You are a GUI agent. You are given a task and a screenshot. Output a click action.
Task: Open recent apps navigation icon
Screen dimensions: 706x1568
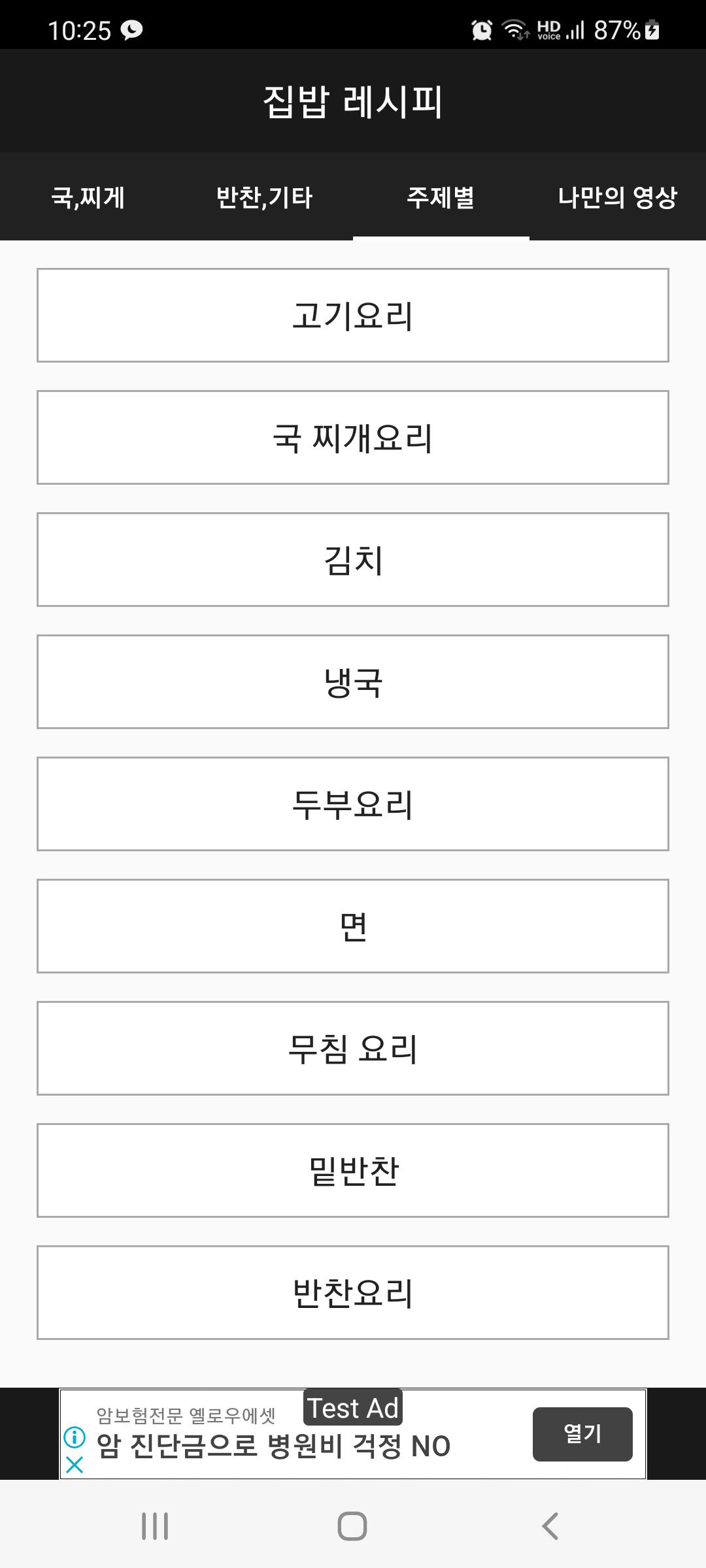click(x=155, y=1526)
